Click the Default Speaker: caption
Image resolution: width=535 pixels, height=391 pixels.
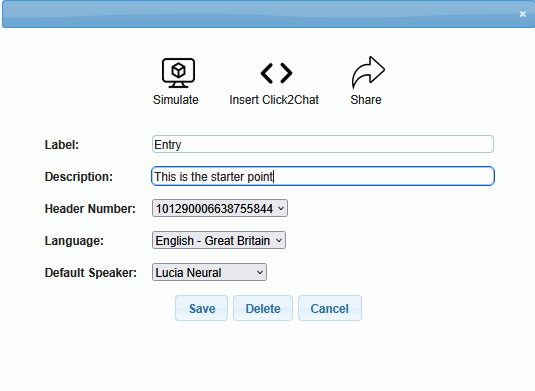click(x=90, y=273)
